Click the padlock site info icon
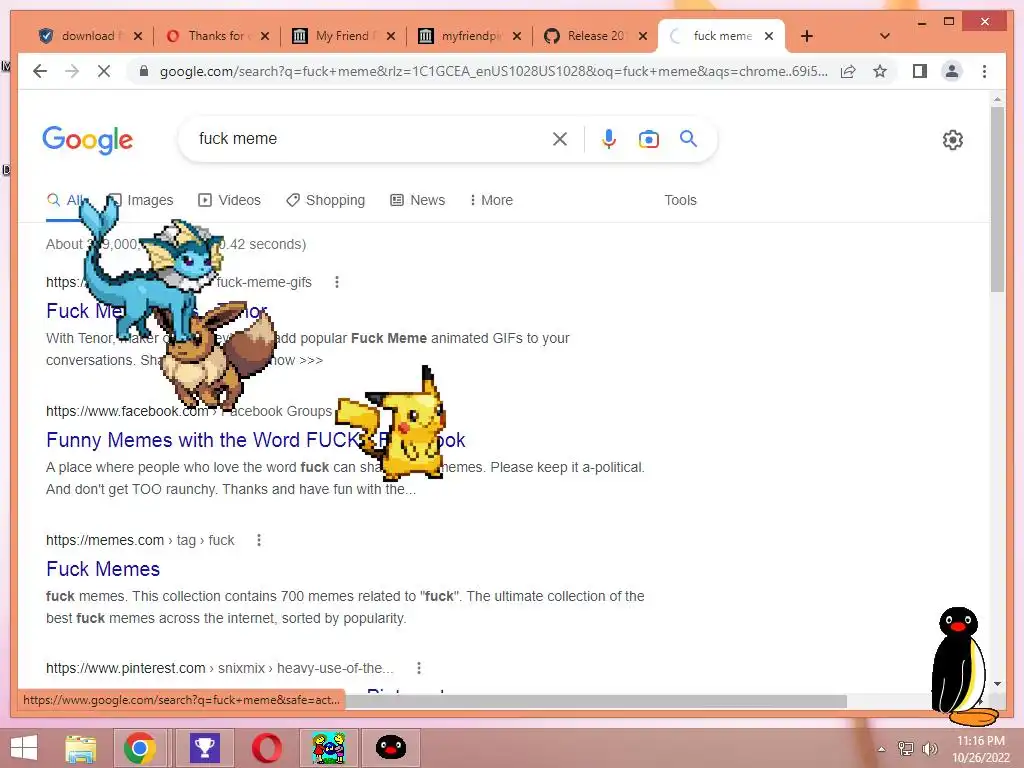 (x=144, y=71)
